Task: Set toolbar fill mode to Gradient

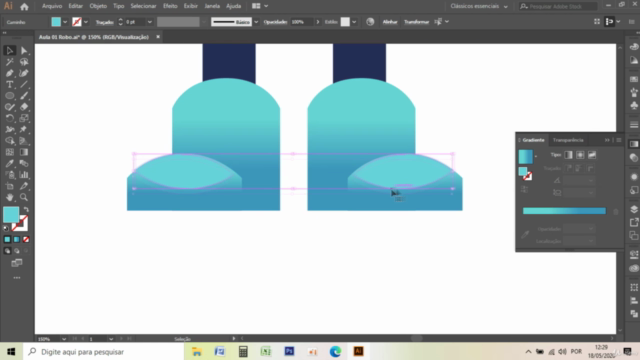Action: tap(17, 240)
